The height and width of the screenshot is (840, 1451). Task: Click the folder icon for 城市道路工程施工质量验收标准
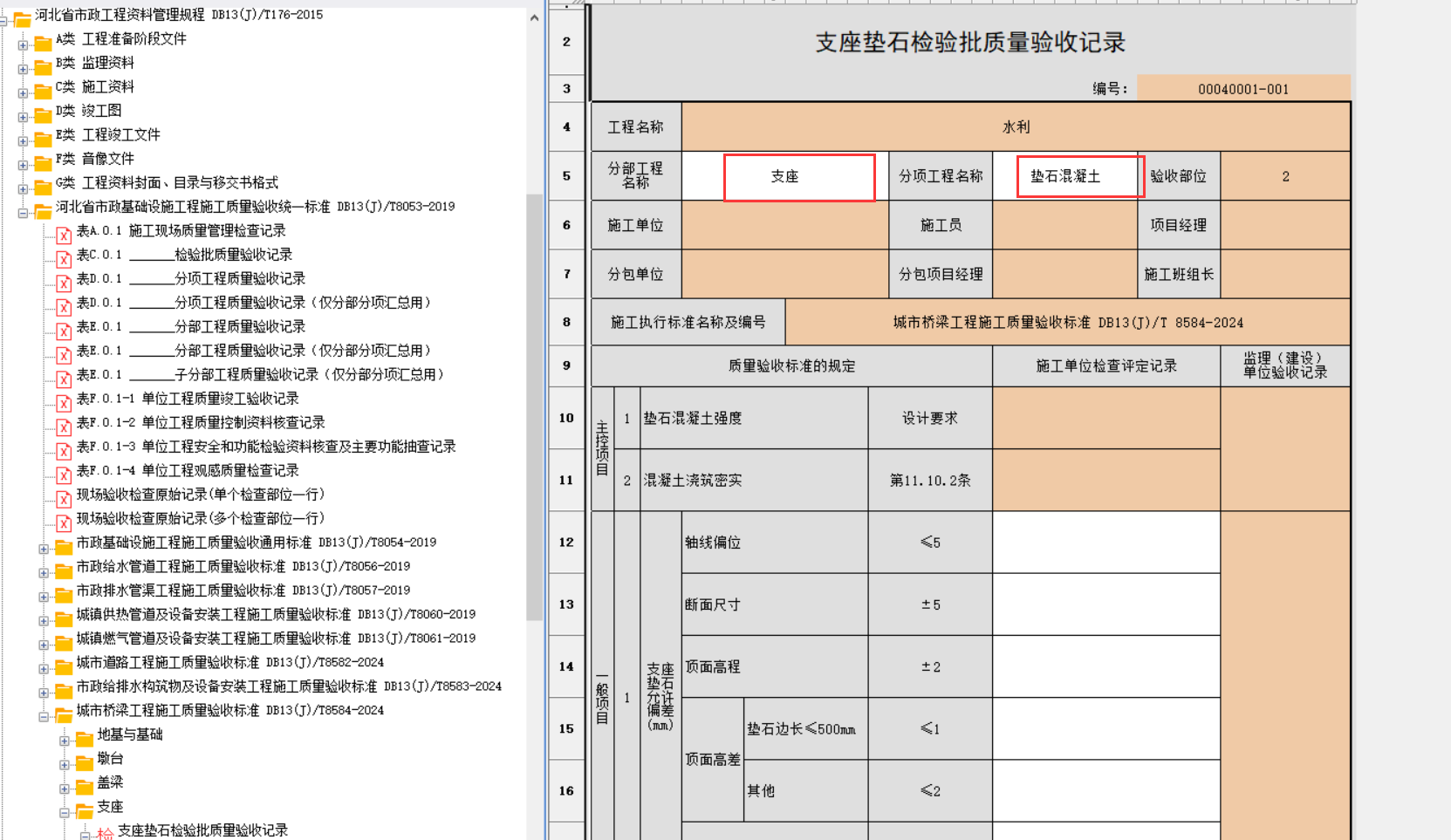pyautogui.click(x=64, y=666)
